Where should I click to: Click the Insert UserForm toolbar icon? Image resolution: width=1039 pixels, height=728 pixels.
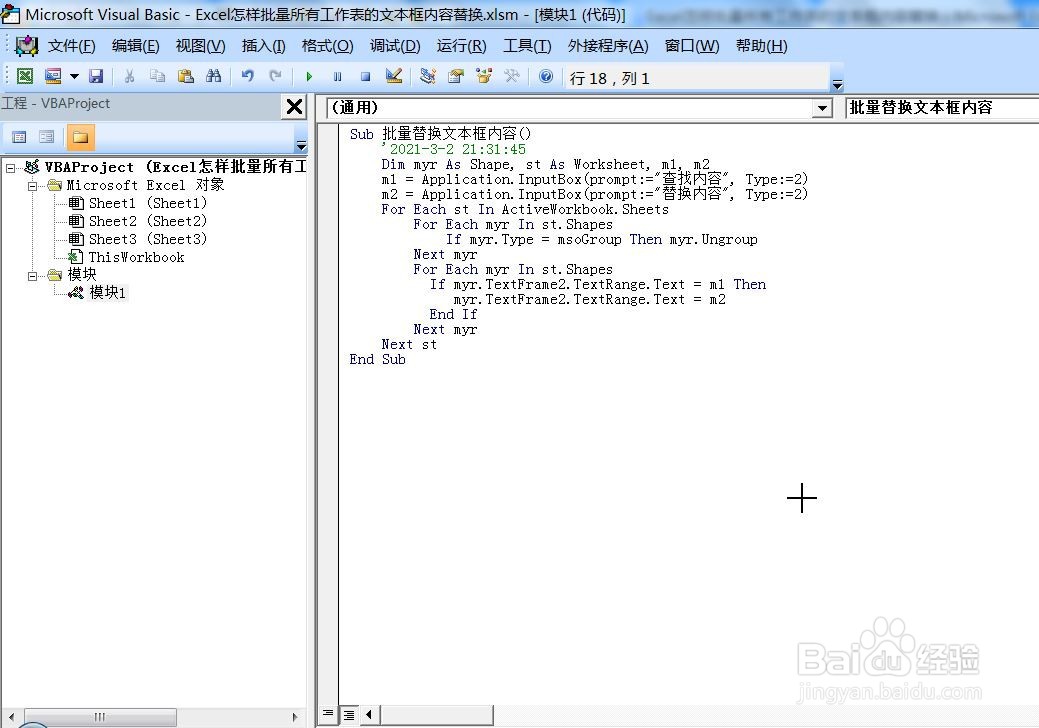(x=53, y=76)
